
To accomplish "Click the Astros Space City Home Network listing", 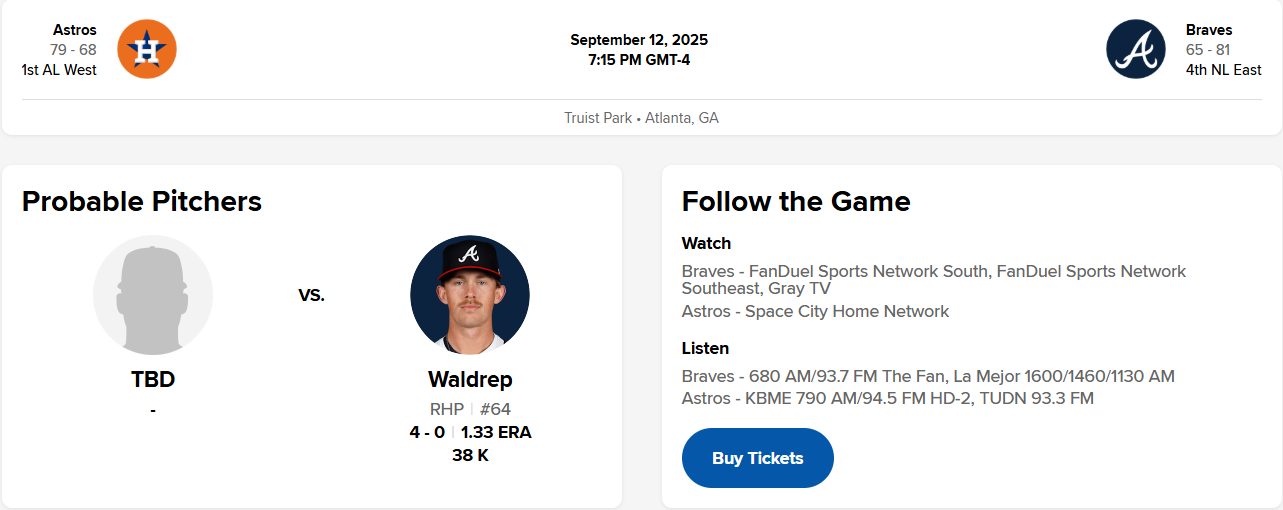I will click(815, 311).
